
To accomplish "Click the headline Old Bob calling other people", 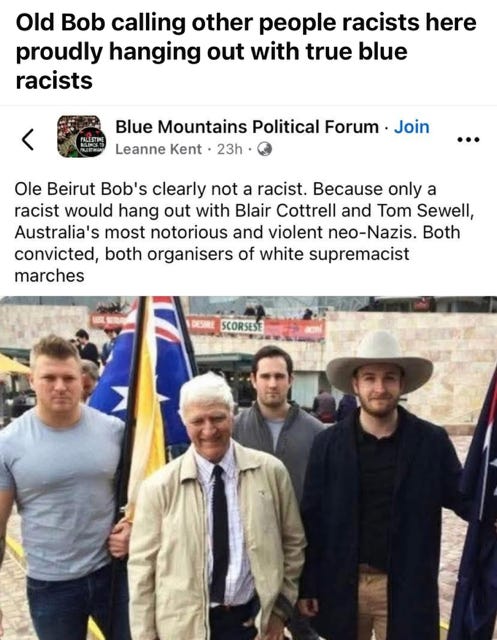I will point(246,51).
